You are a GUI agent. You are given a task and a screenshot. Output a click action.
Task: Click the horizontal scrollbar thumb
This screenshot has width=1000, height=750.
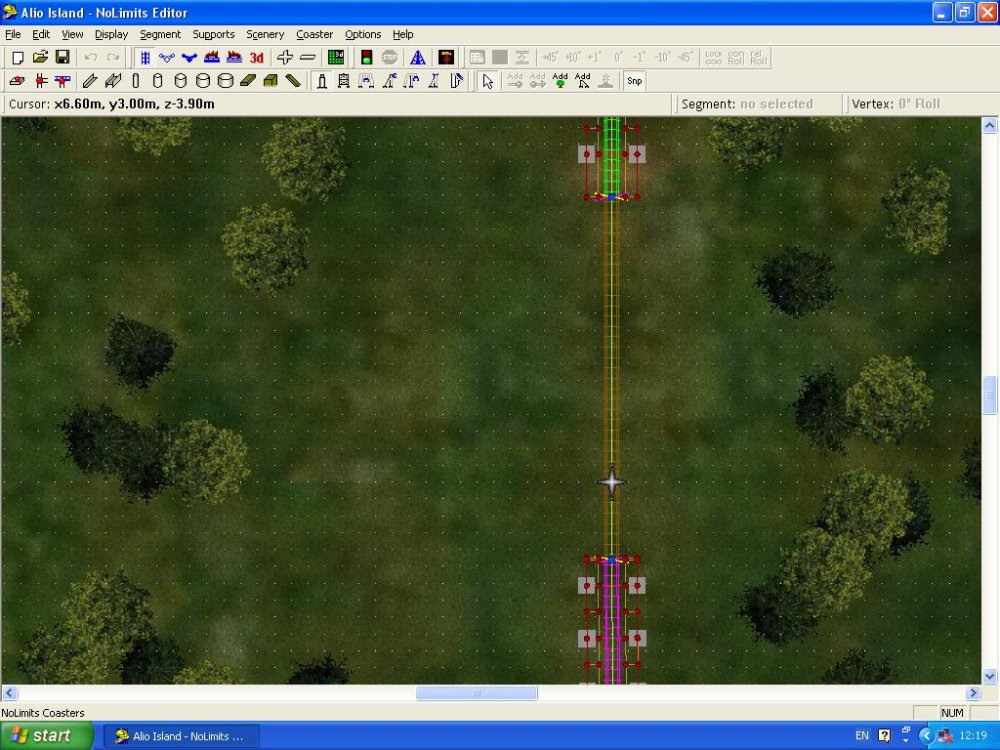[476, 693]
